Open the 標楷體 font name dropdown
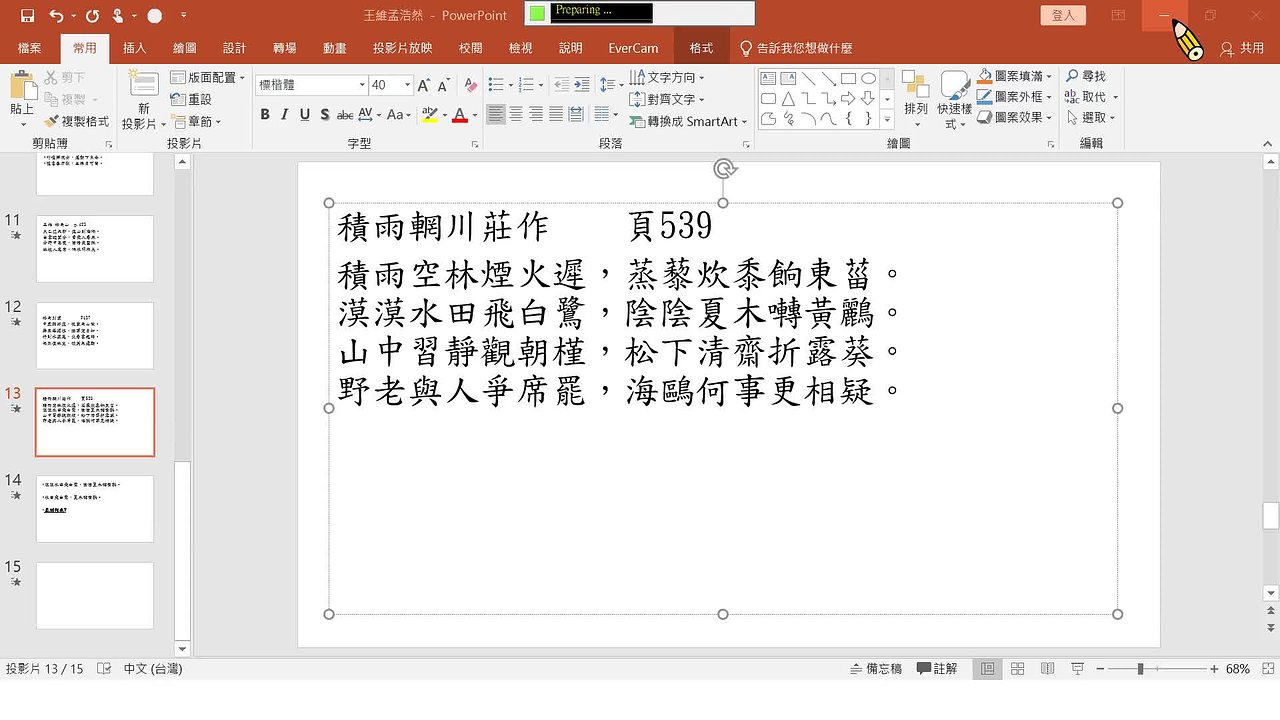 [x=362, y=85]
